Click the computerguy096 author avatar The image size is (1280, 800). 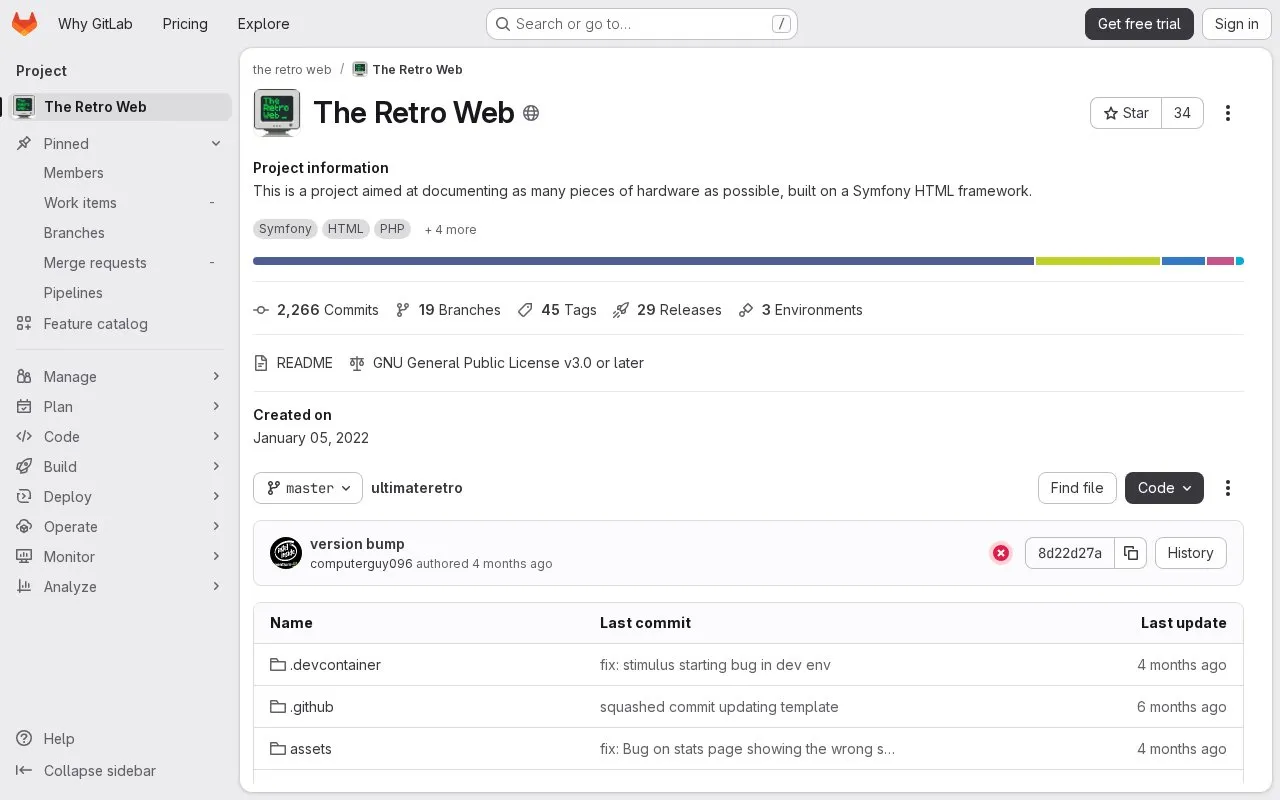tap(286, 553)
